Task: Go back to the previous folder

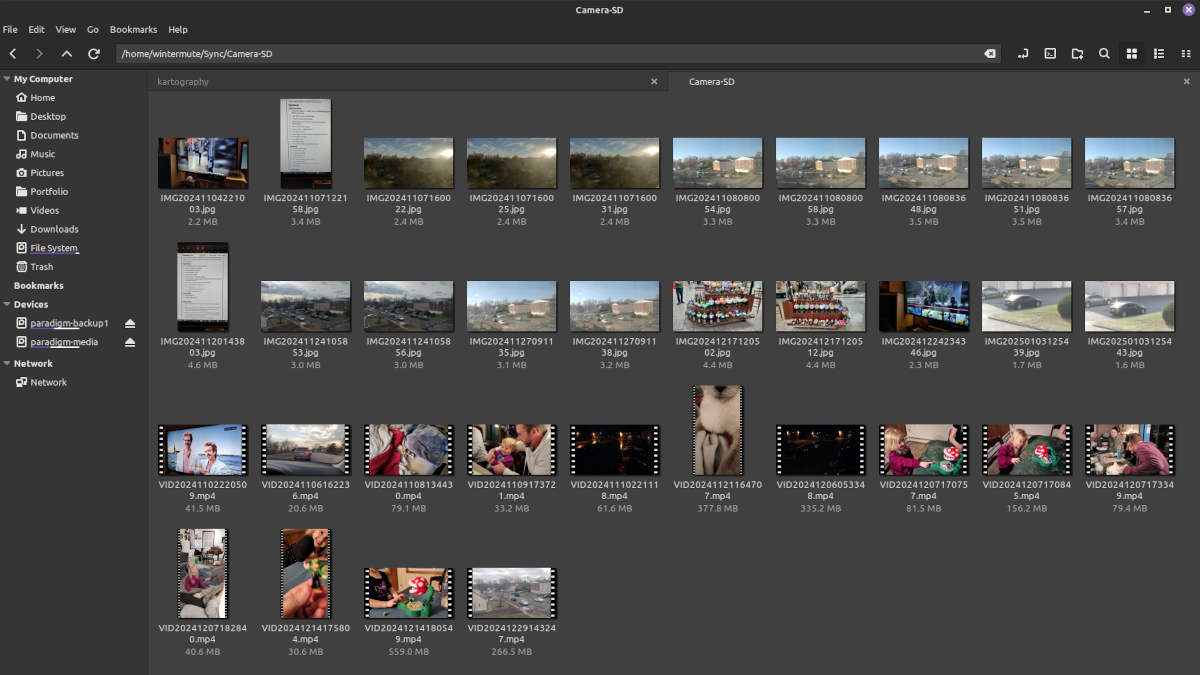Action: click(x=13, y=54)
